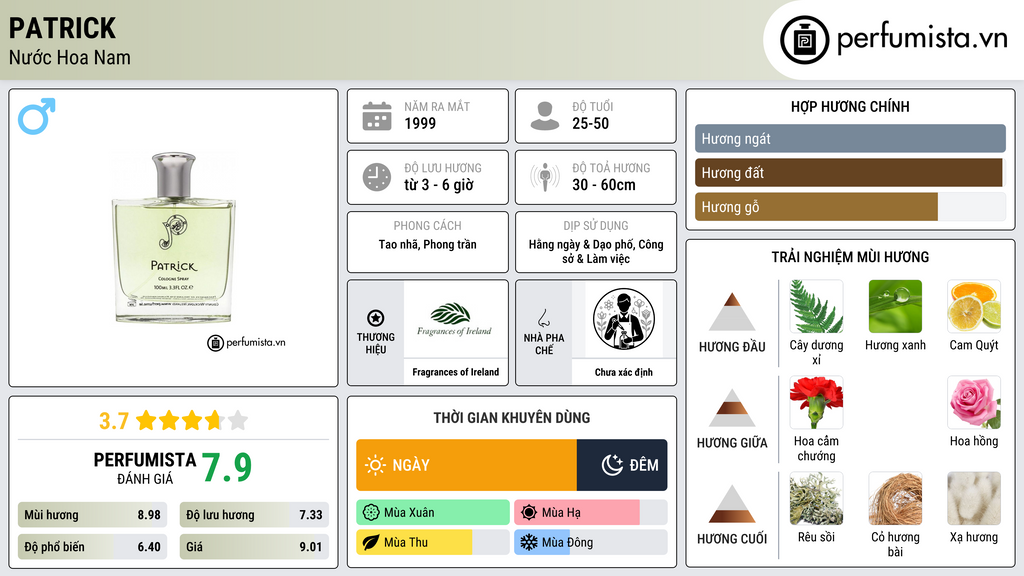
Task: Click the Giá 9.01 score bar
Action: [x=254, y=547]
